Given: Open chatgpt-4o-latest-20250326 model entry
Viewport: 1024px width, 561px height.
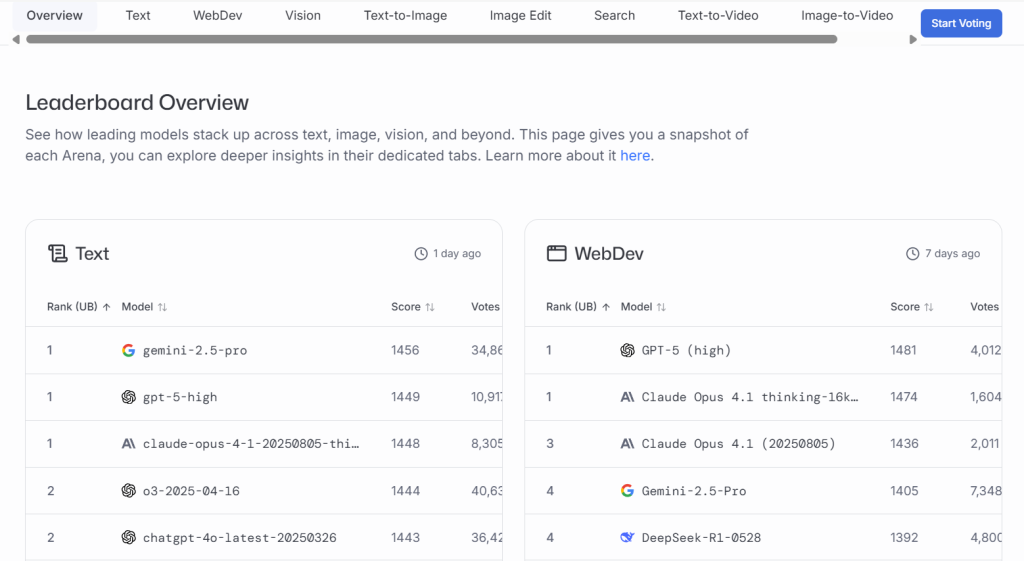Looking at the screenshot, I should [240, 538].
